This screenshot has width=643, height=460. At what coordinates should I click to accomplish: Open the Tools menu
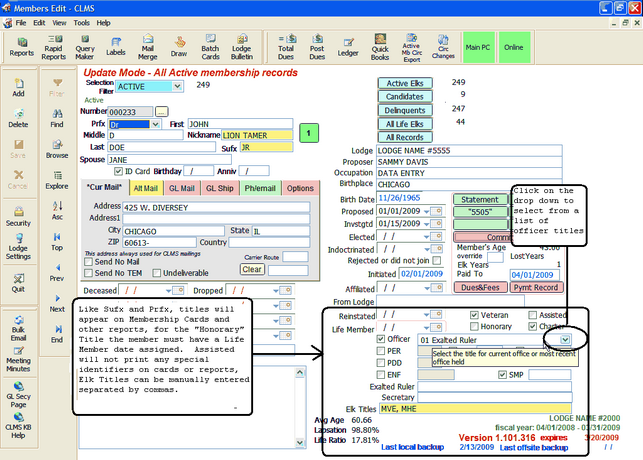pyautogui.click(x=80, y=21)
